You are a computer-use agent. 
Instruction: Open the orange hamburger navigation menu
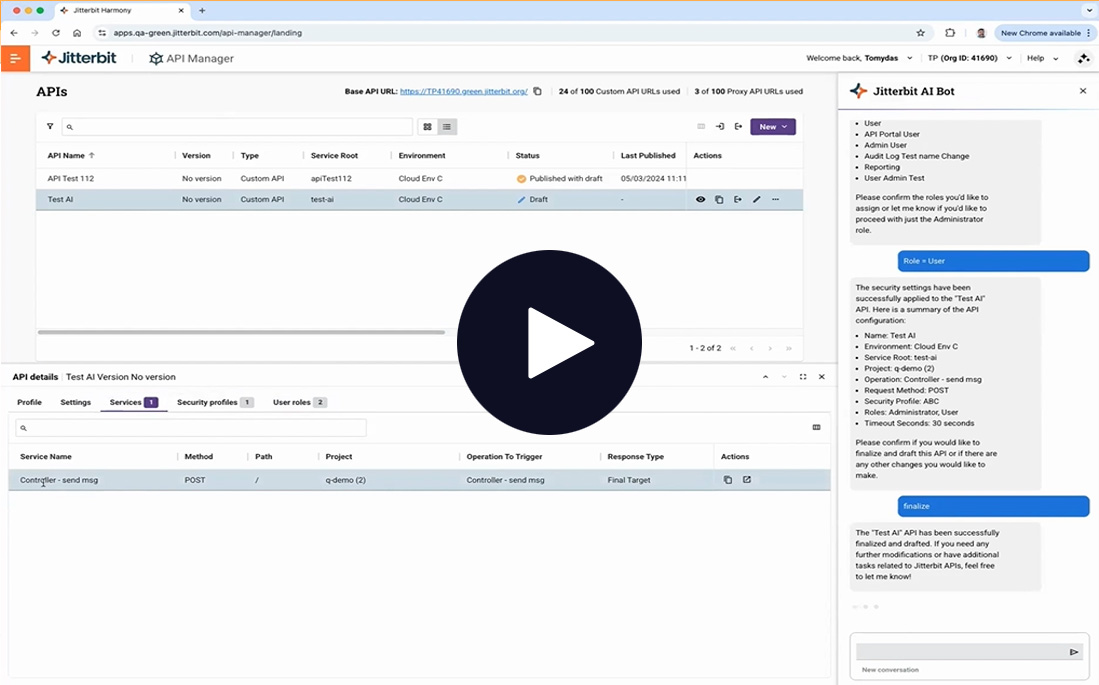(x=16, y=58)
